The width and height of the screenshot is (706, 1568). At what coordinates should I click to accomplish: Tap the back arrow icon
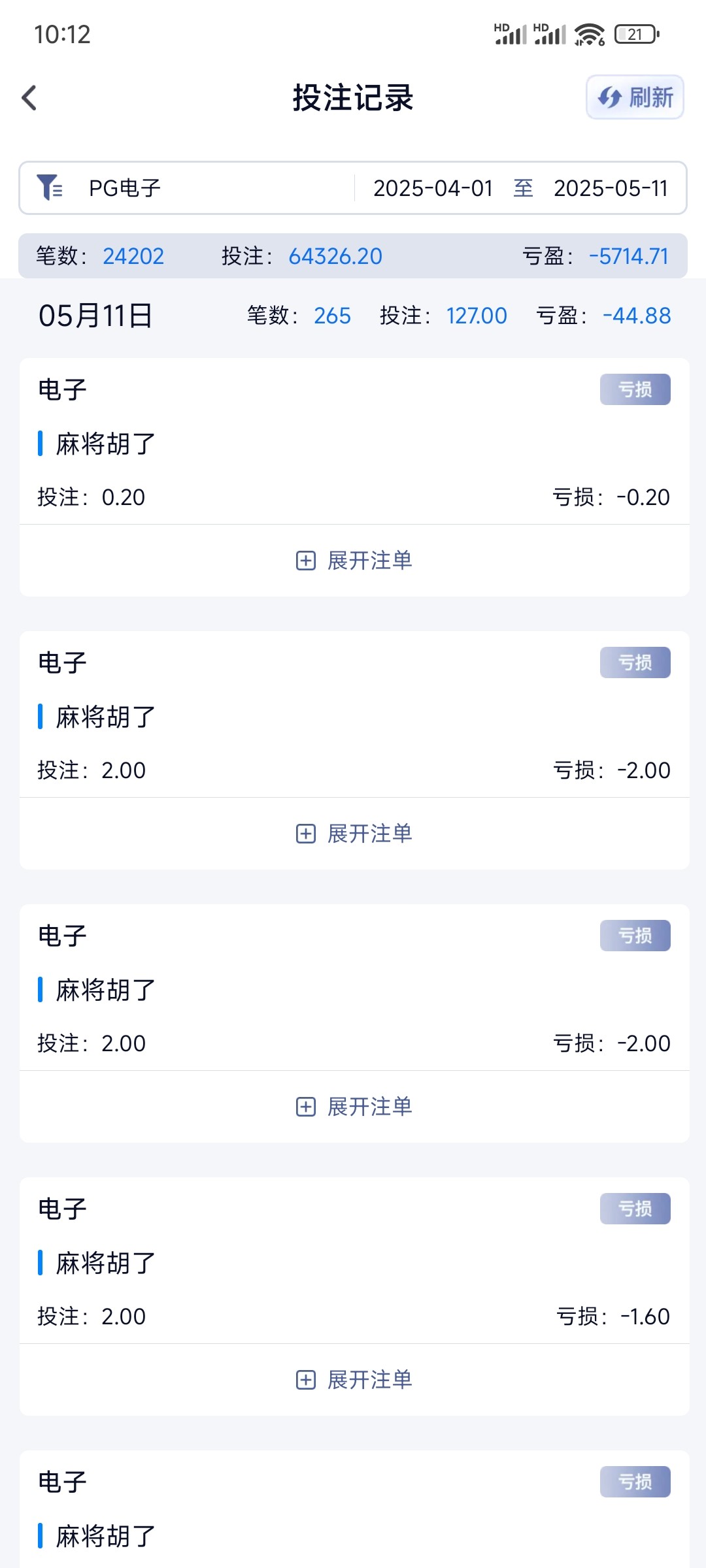pyautogui.click(x=29, y=98)
